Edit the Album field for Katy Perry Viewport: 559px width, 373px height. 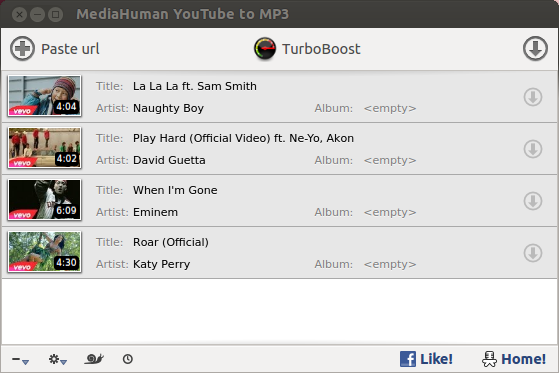(390, 264)
